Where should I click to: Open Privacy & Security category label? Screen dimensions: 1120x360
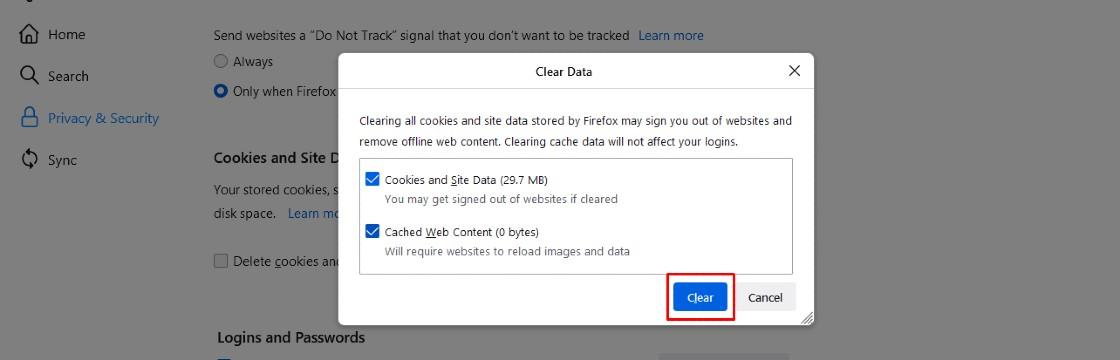point(104,118)
